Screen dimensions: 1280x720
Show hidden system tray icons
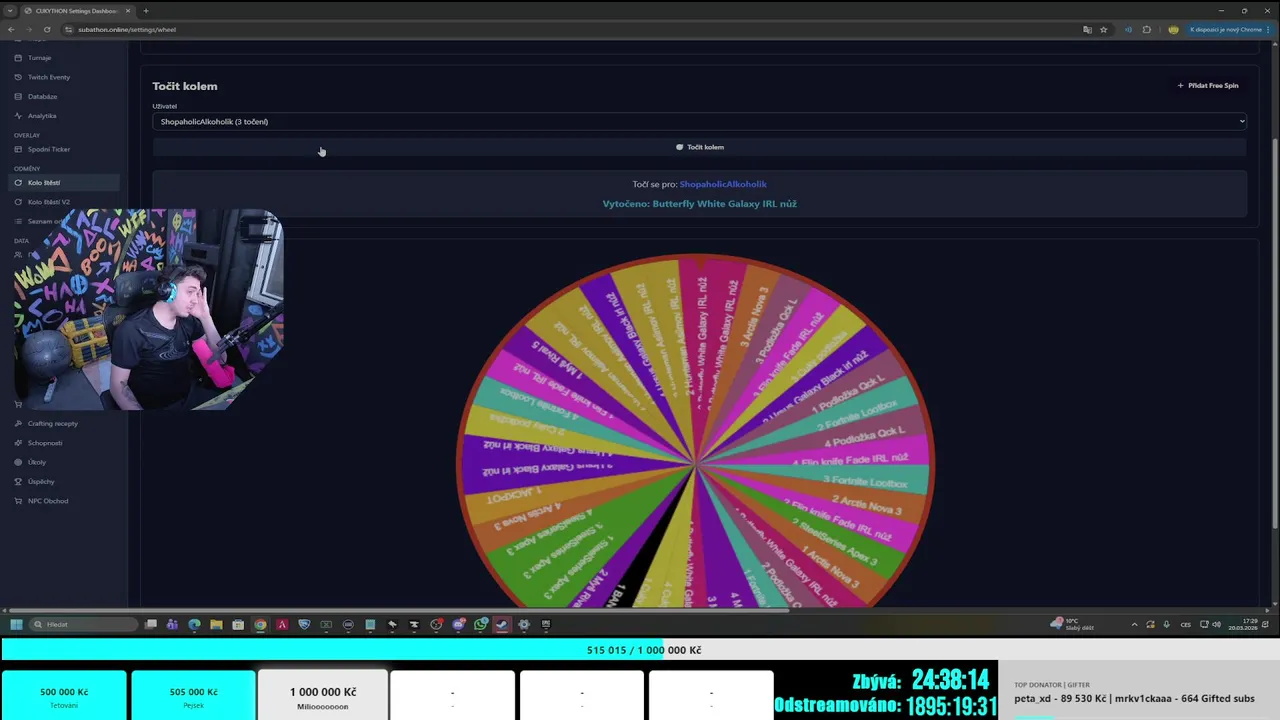point(1134,624)
